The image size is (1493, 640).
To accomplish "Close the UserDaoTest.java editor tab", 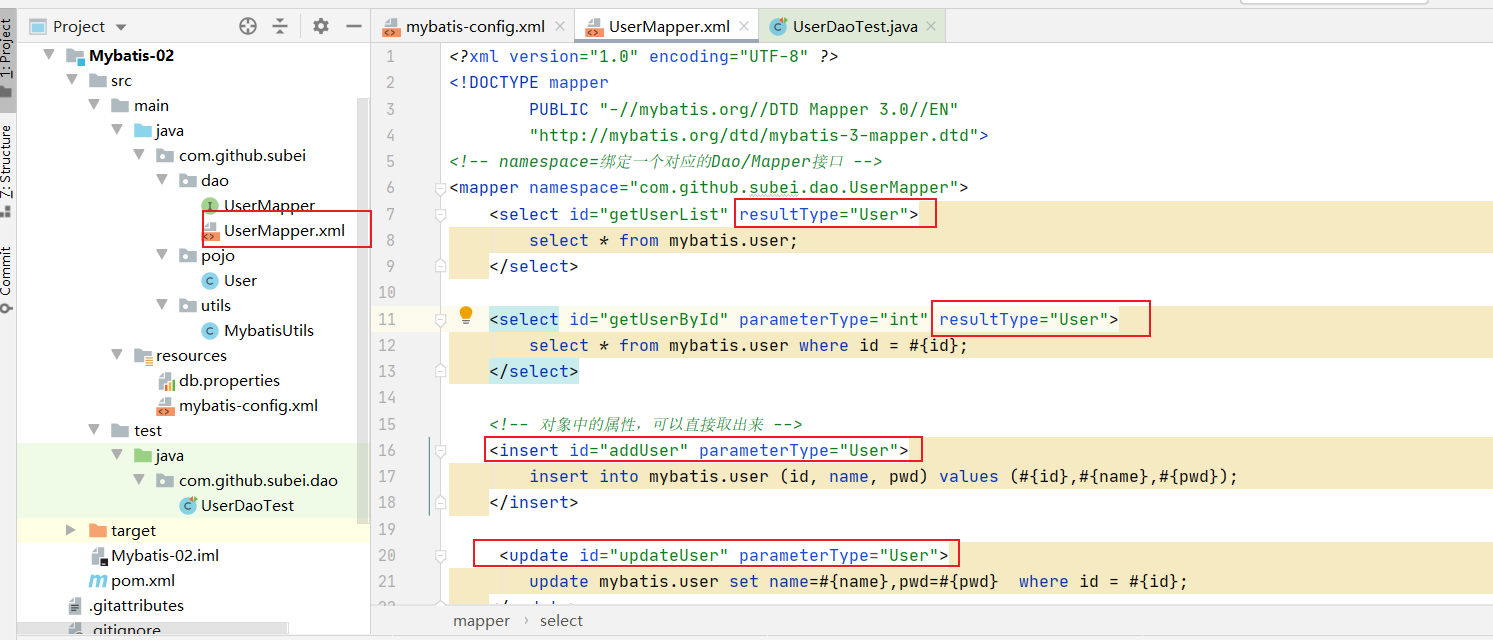I will click(x=930, y=27).
